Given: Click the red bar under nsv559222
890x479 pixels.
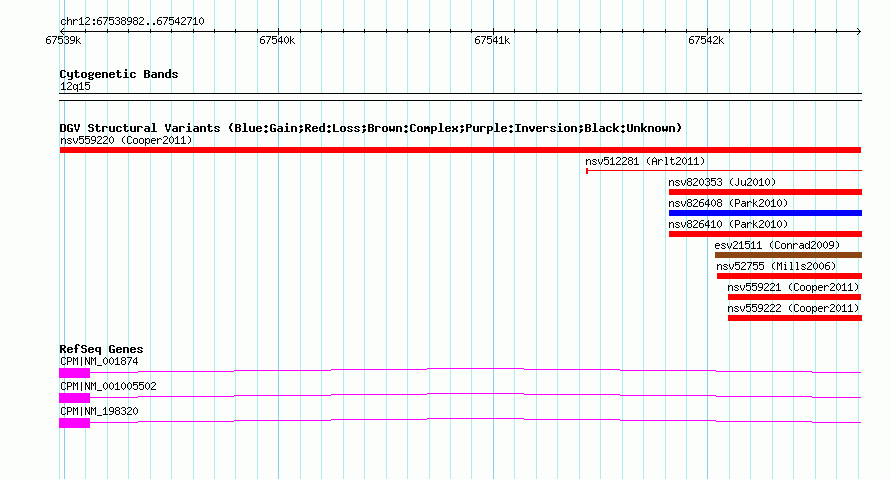Looking at the screenshot, I should [795, 318].
